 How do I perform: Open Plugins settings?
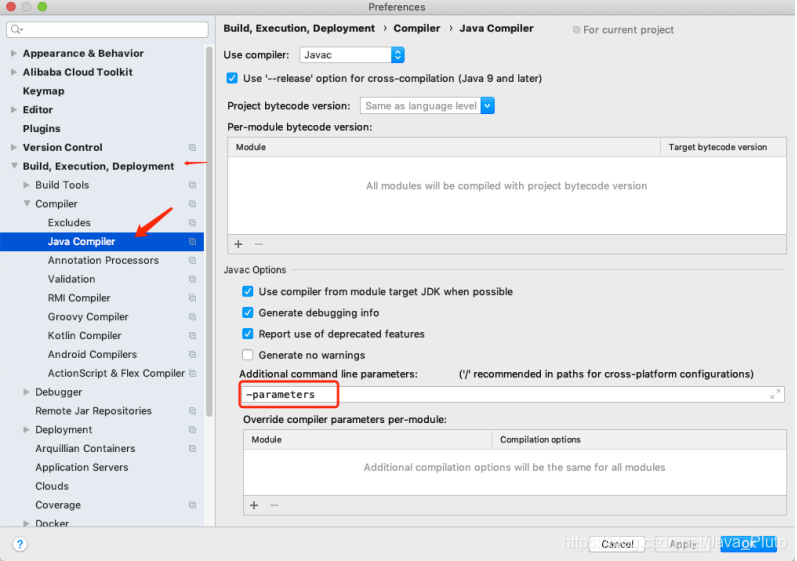(41, 129)
